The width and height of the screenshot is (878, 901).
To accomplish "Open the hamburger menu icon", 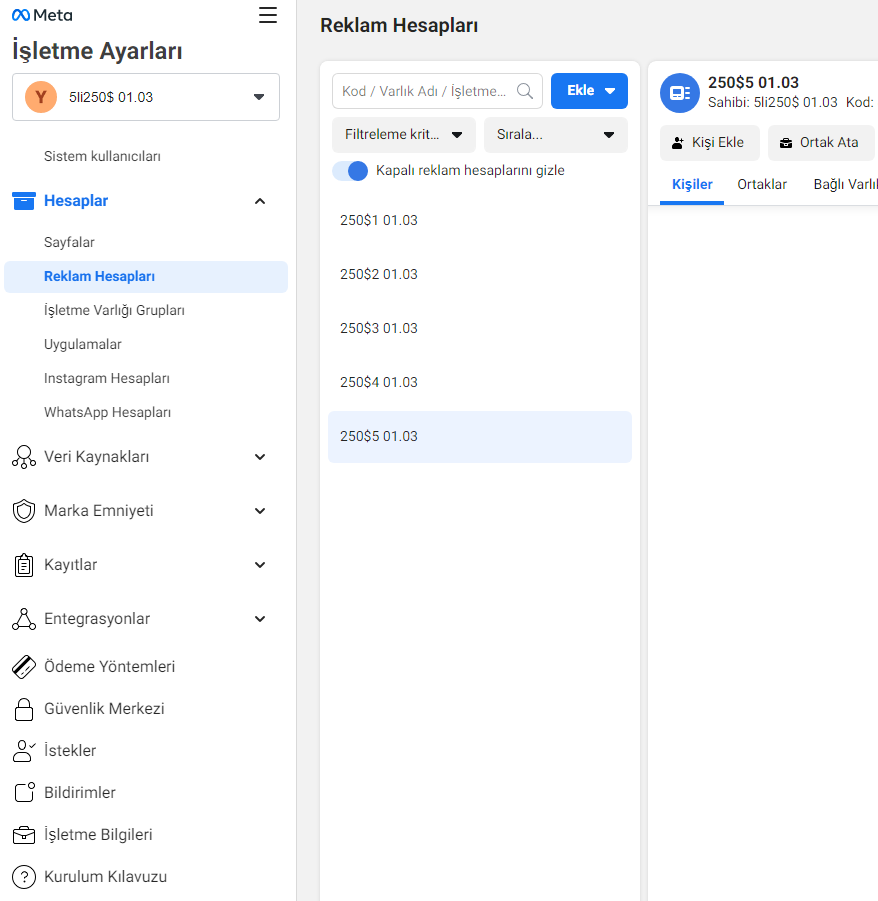I will [268, 15].
